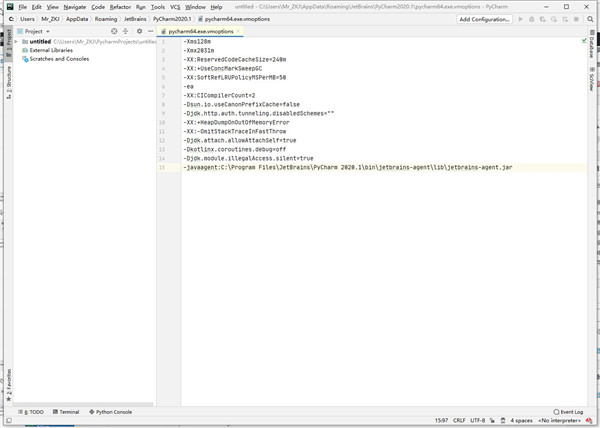
Task: Toggle the Favorites side tool window
Action: [x=8, y=385]
